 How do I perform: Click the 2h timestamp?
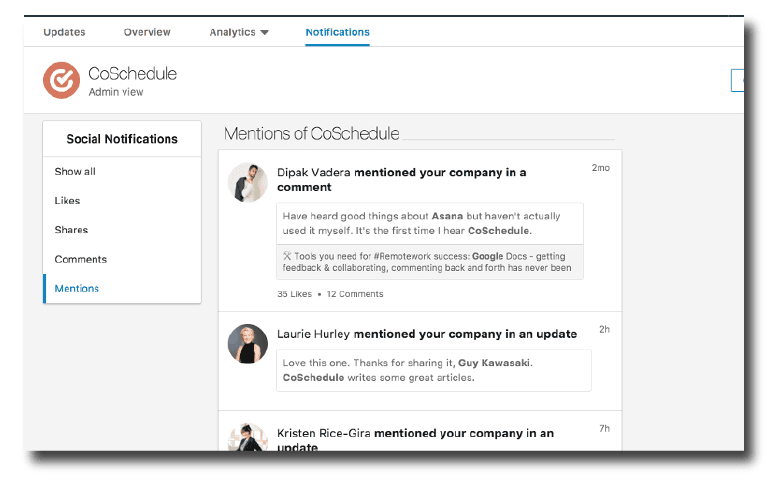pos(605,329)
